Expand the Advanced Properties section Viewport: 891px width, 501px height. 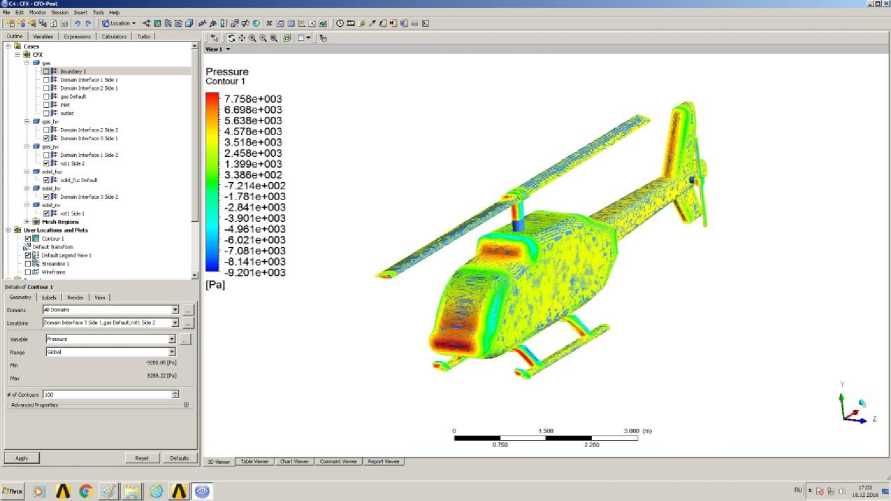click(x=186, y=405)
